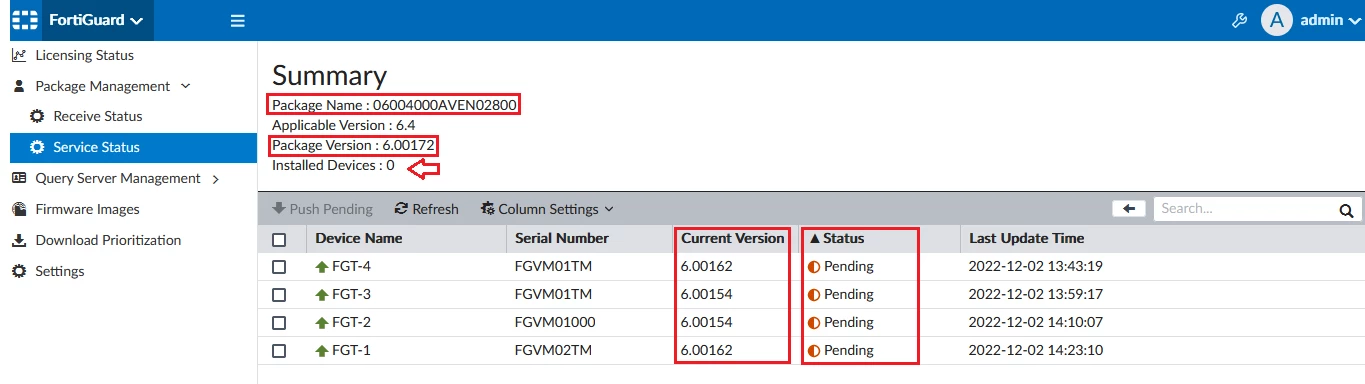Toggle the hamburger sidebar menu
The height and width of the screenshot is (384, 1365).
(x=238, y=20)
